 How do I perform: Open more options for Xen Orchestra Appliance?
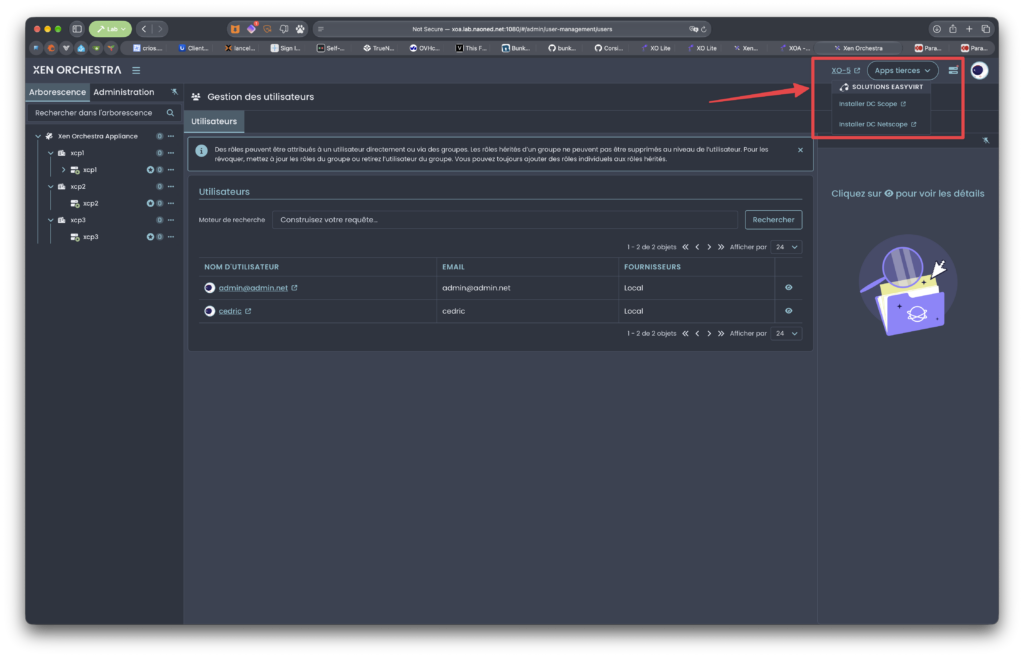tap(171, 136)
